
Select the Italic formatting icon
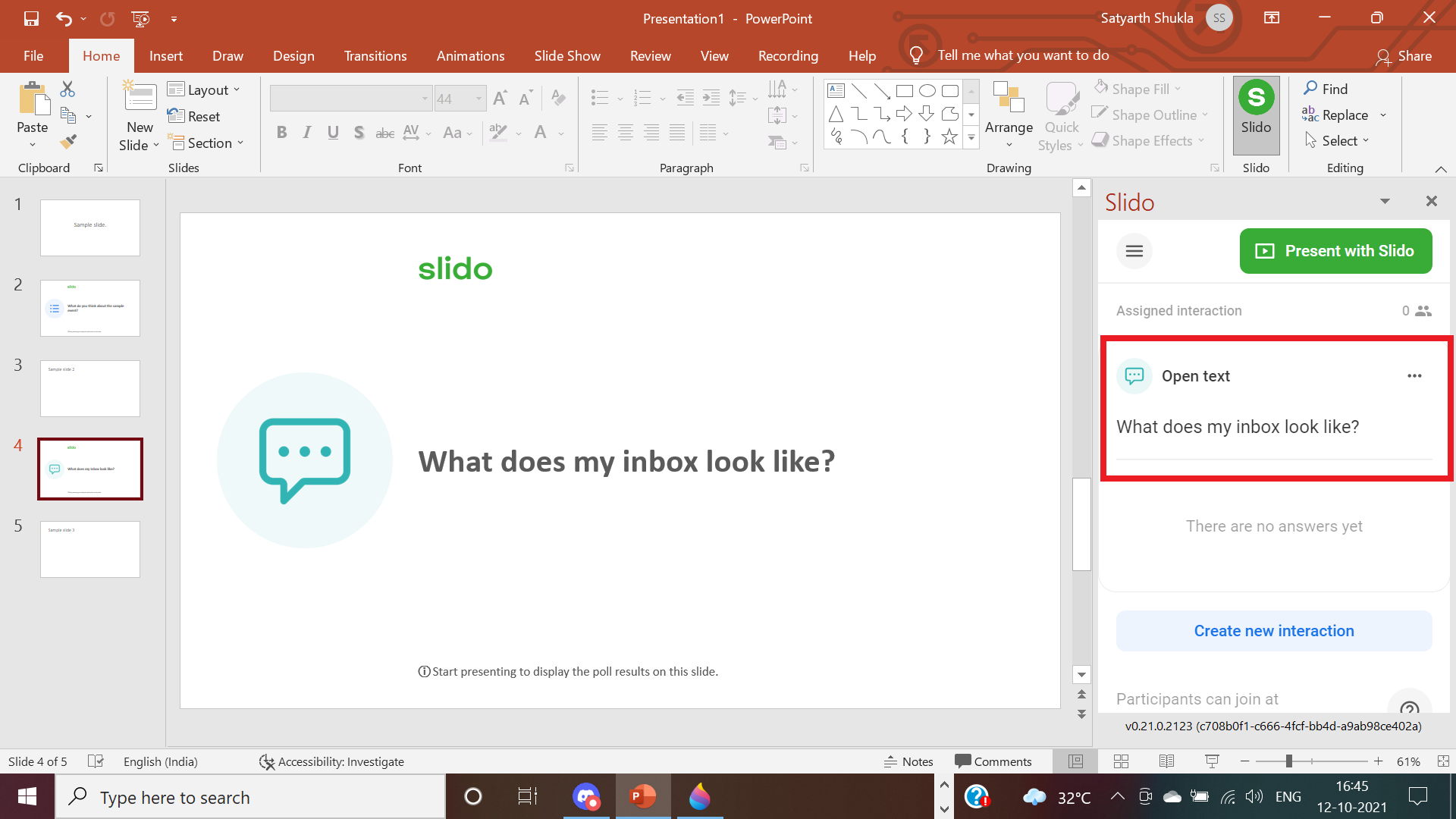point(307,132)
